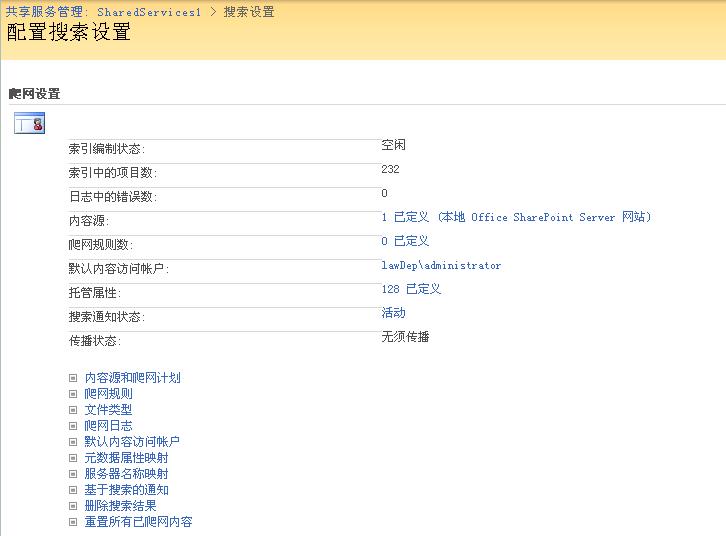726x536 pixels.
Task: Click the 232 items in index value
Action: click(x=390, y=169)
